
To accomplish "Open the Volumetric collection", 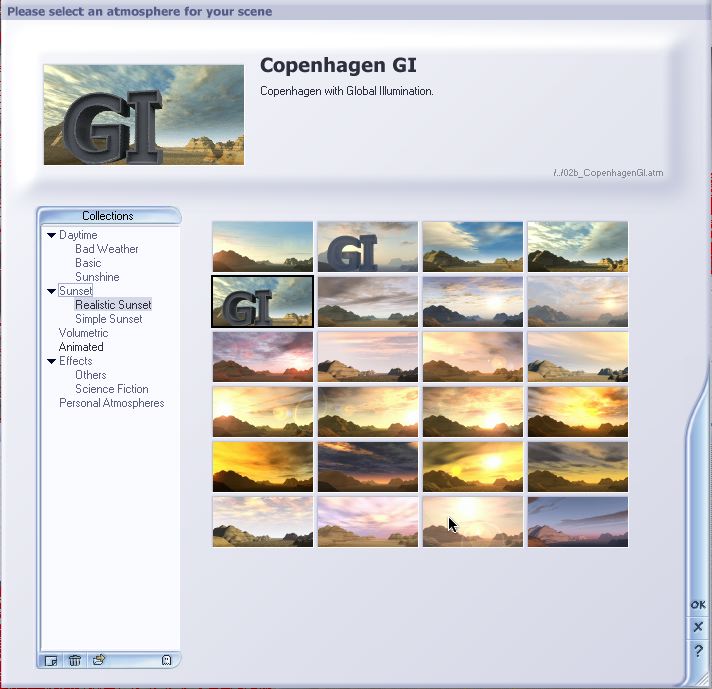I will pos(84,333).
